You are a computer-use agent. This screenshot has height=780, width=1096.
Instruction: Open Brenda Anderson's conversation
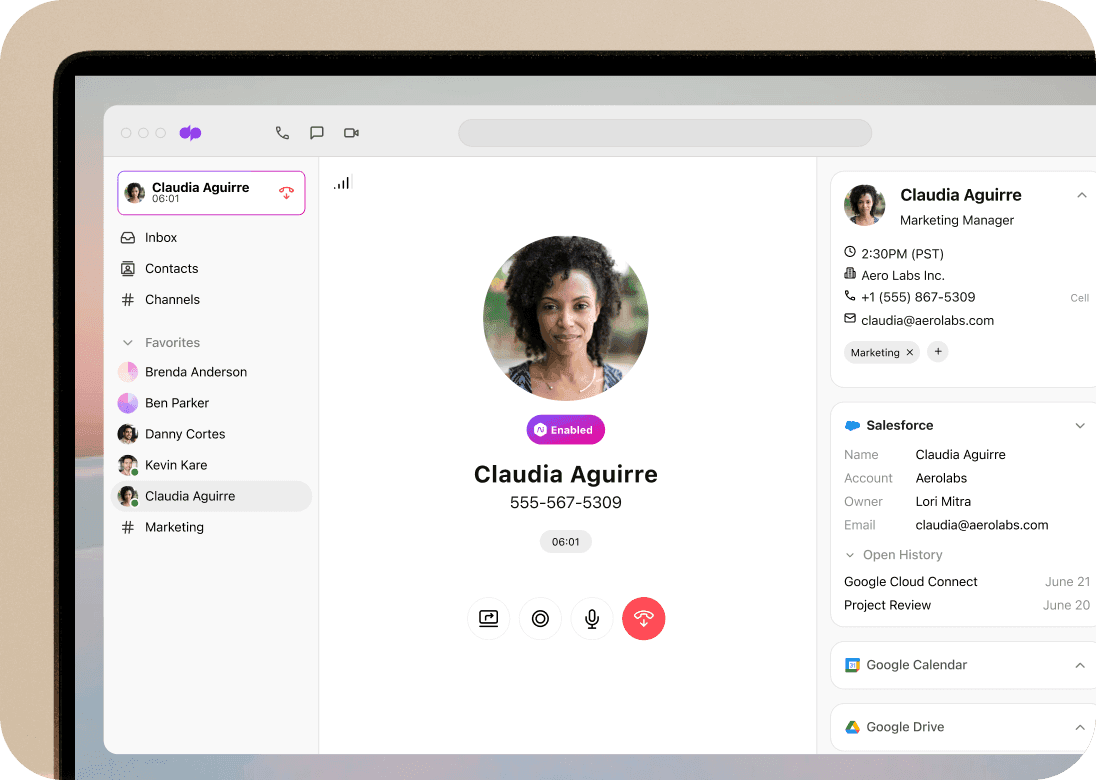(195, 372)
